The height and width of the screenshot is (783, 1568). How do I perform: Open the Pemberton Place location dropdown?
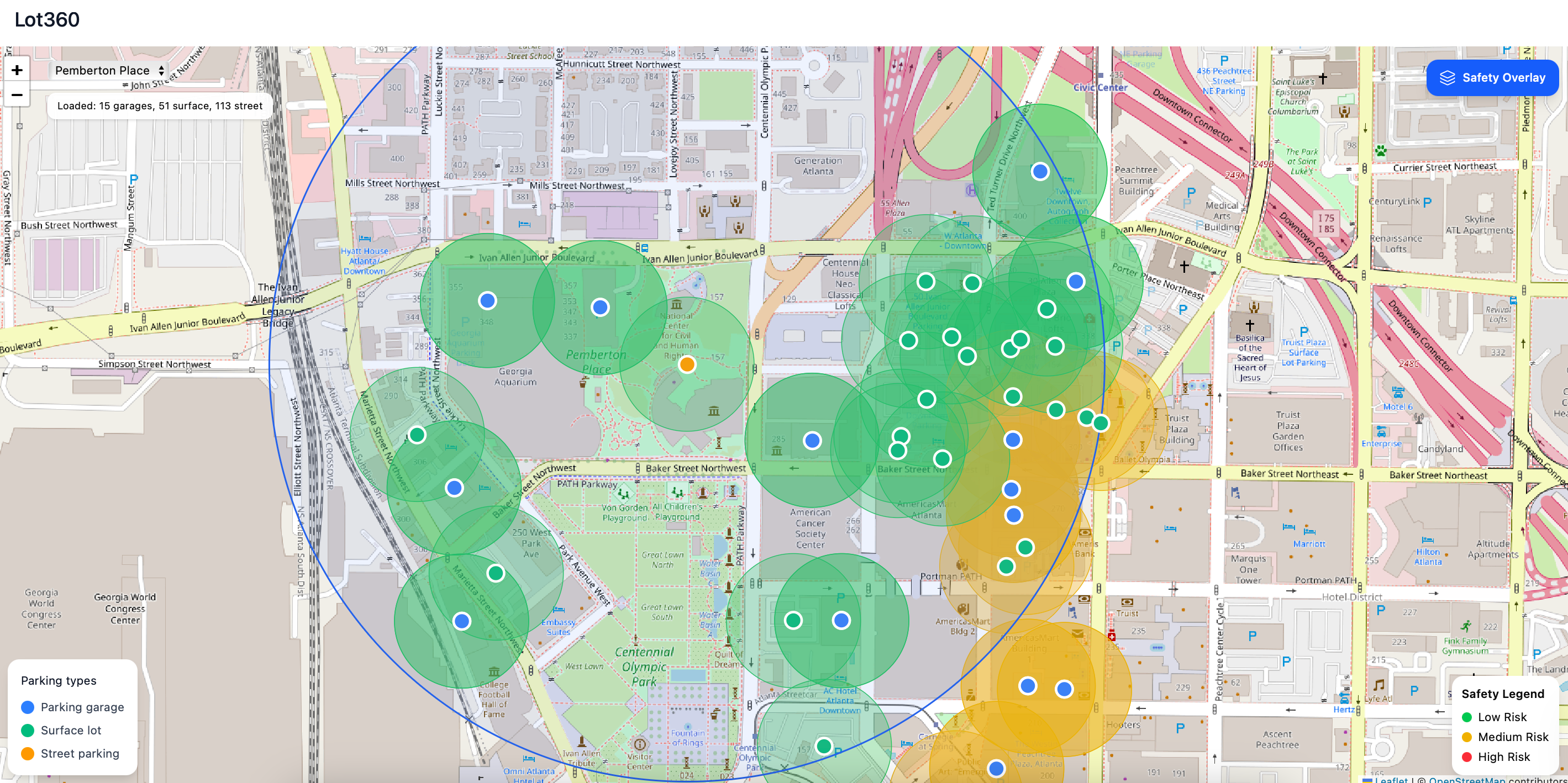coord(109,71)
